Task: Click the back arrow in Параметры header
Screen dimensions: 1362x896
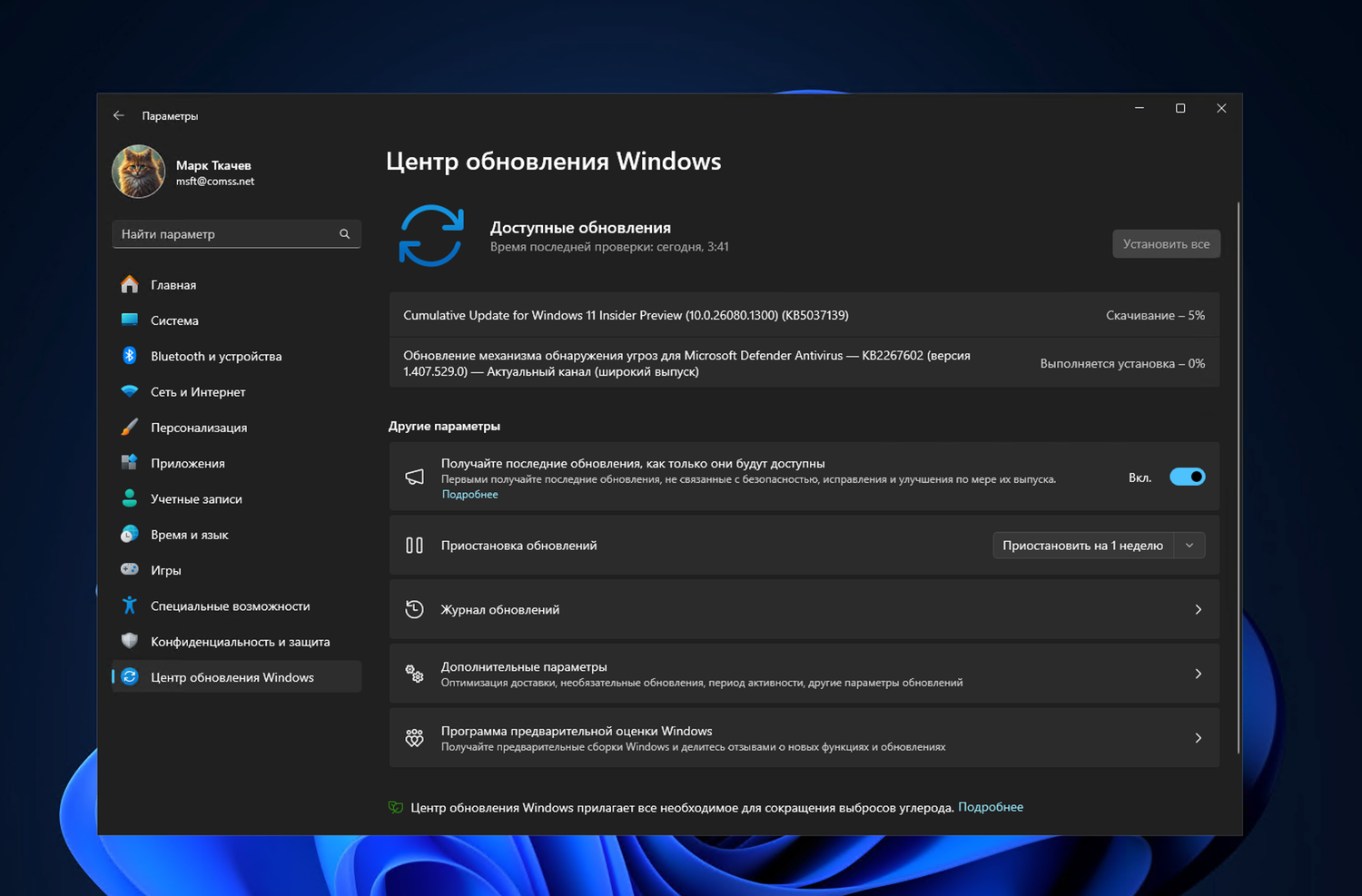Action: click(119, 115)
